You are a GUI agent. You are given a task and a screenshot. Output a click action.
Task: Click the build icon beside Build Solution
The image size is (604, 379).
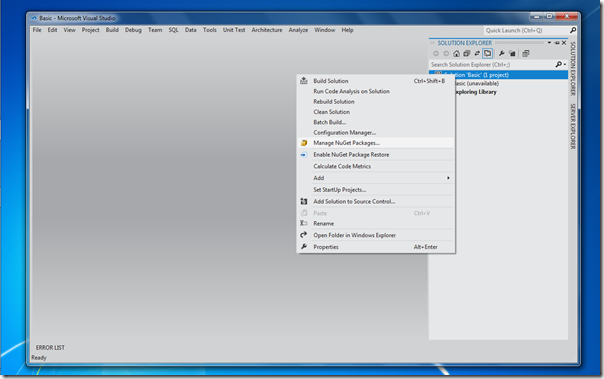click(x=304, y=80)
